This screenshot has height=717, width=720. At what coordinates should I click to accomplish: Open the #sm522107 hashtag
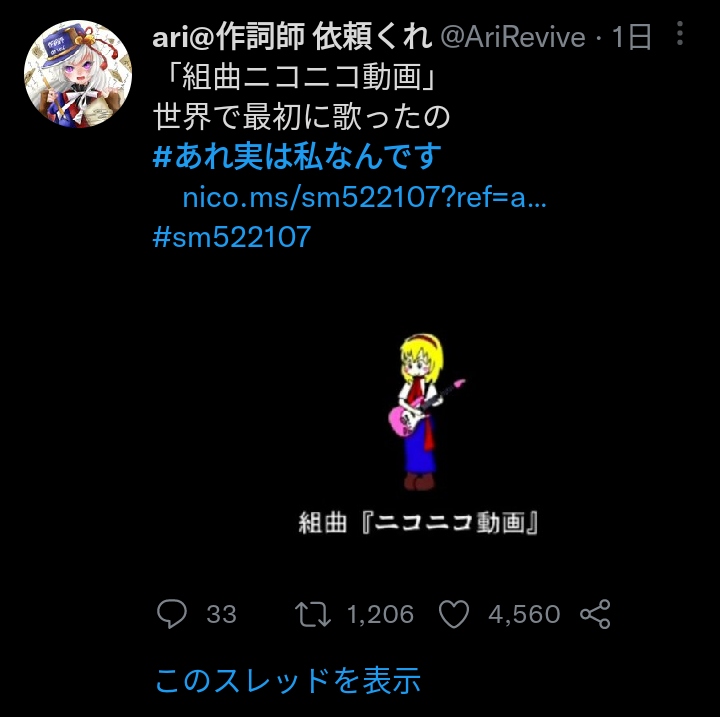pyautogui.click(x=232, y=237)
